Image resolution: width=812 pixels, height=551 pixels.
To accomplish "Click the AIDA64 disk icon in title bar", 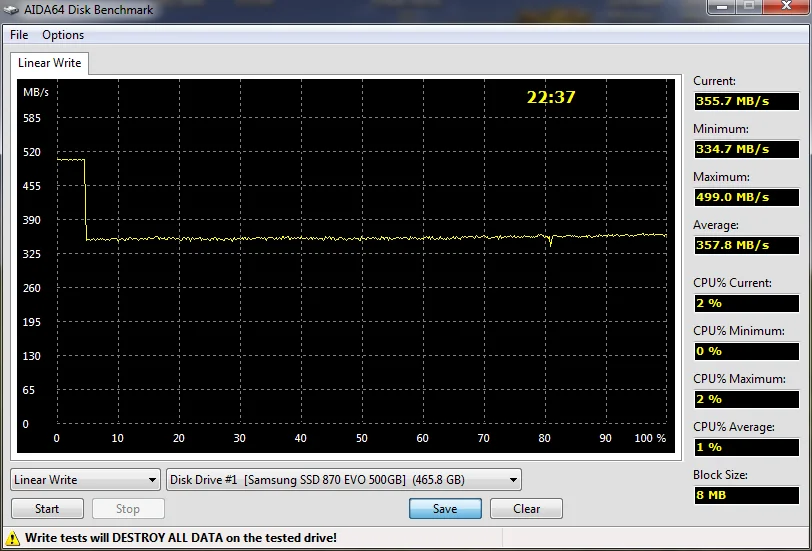I will (10, 10).
